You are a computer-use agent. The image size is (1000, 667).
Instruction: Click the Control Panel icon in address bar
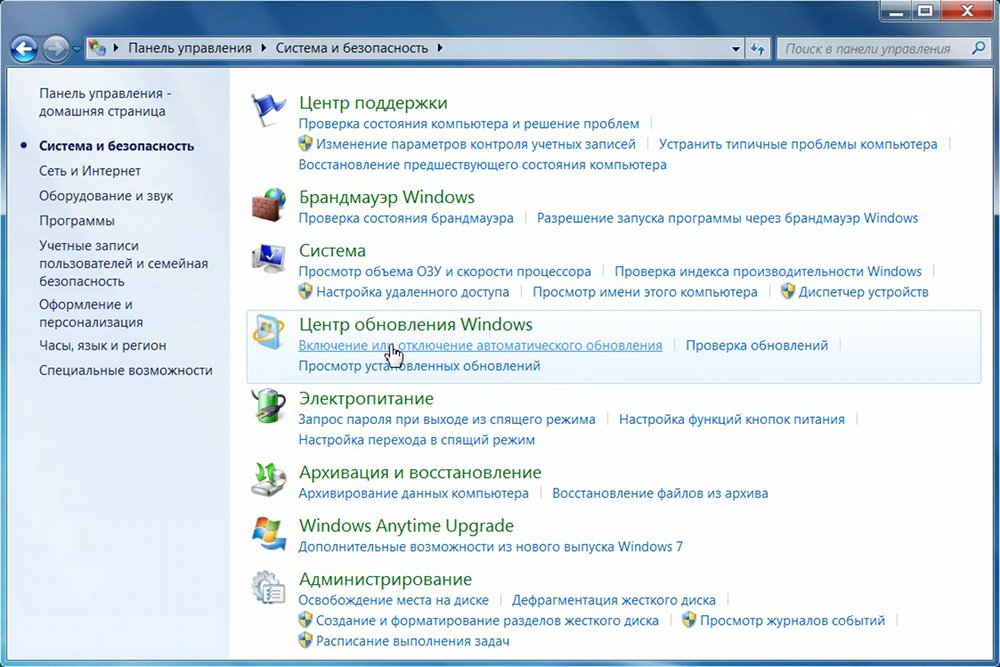[97, 48]
